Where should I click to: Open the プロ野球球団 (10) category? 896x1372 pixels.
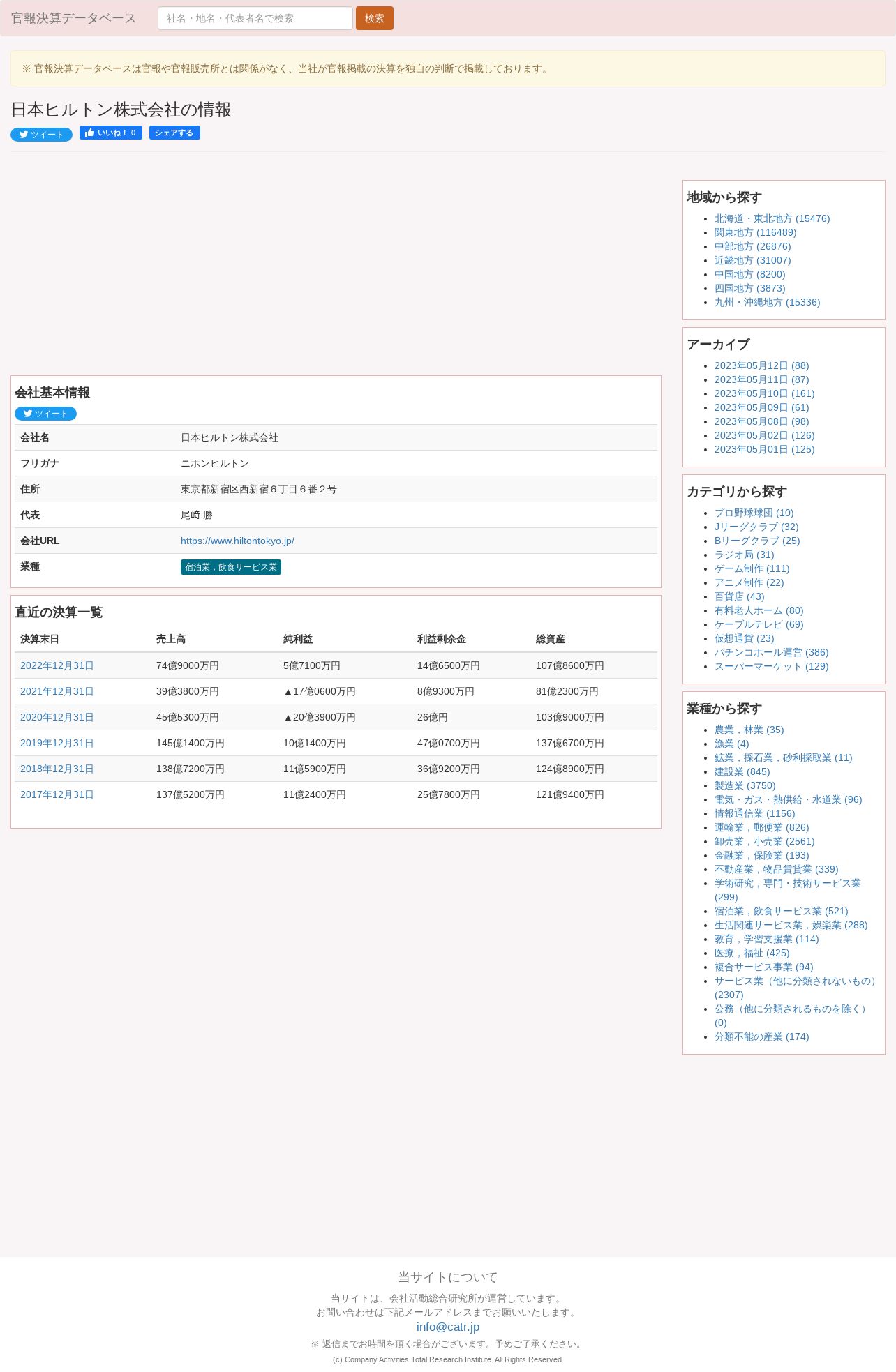(754, 513)
